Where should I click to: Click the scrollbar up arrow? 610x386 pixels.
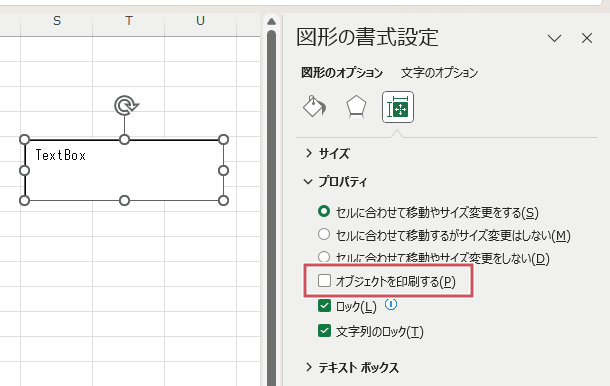(272, 21)
